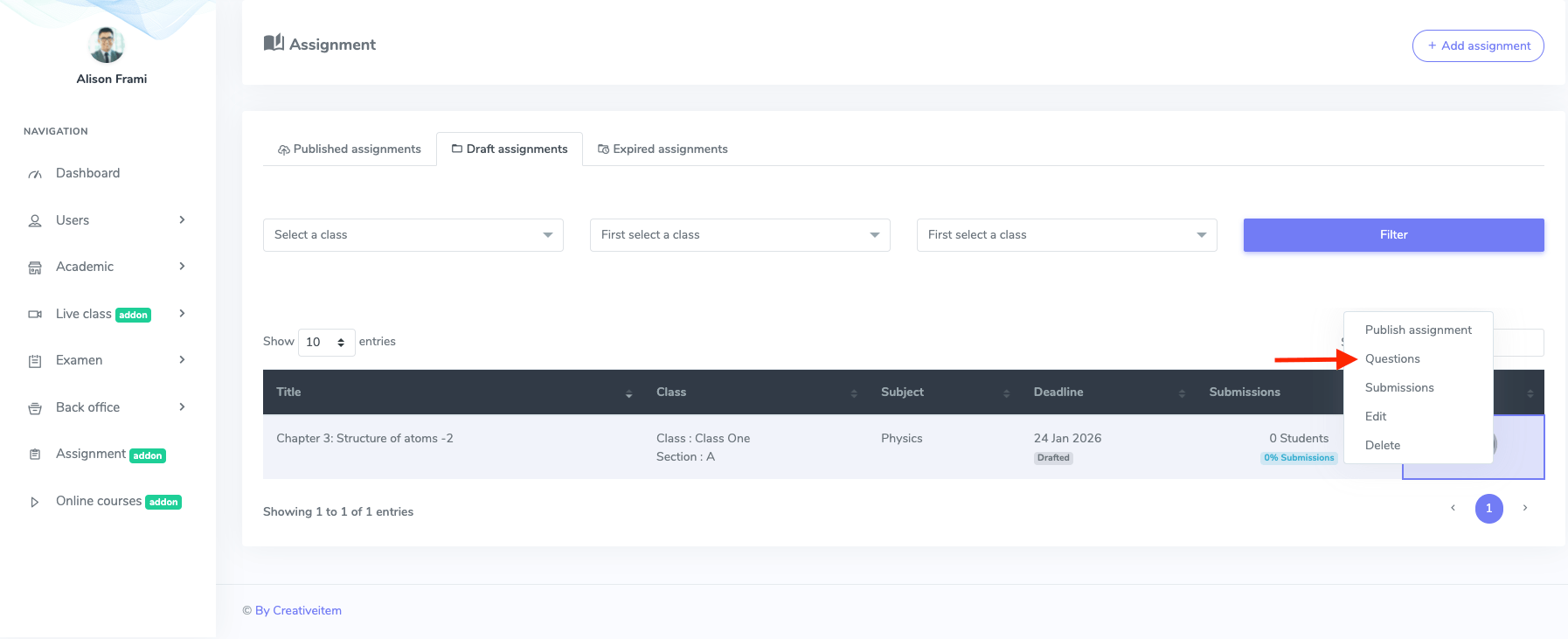Select Publish assignment in the context menu
The width and height of the screenshot is (1568, 639).
pyautogui.click(x=1418, y=330)
